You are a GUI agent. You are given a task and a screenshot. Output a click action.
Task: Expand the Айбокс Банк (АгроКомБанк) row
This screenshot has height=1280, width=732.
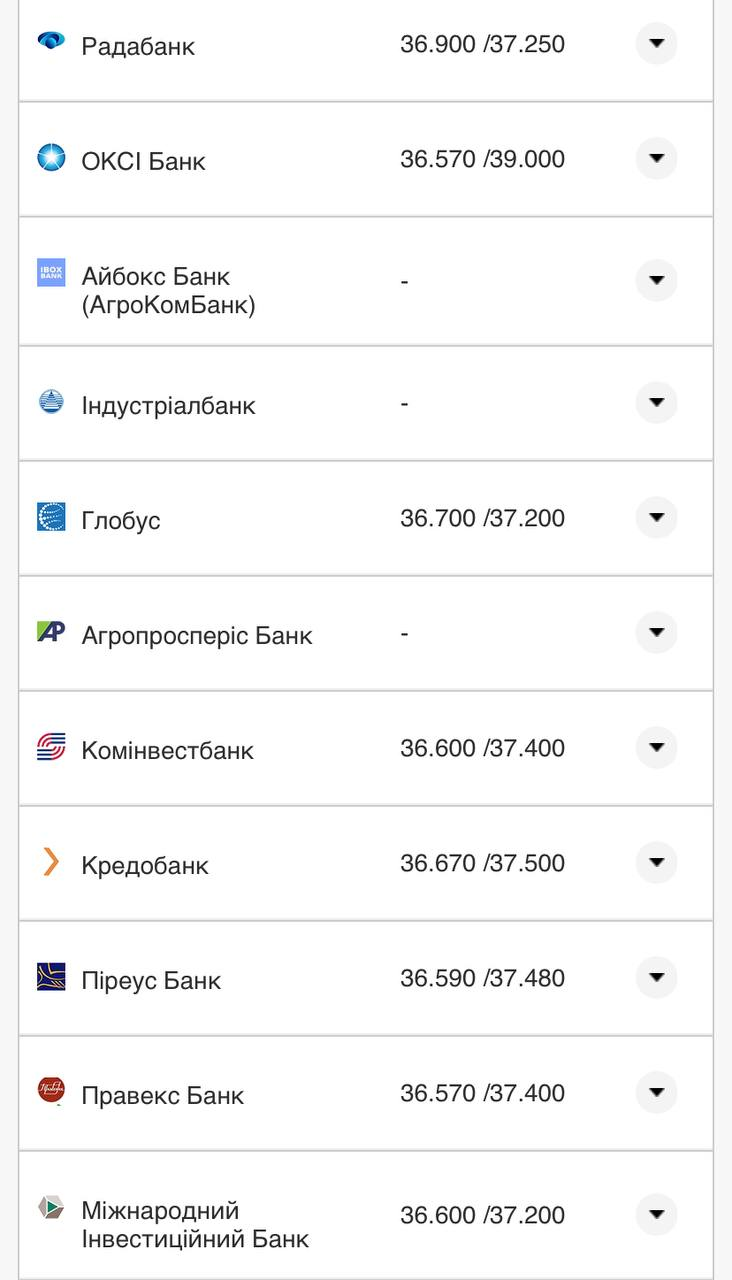(x=656, y=280)
